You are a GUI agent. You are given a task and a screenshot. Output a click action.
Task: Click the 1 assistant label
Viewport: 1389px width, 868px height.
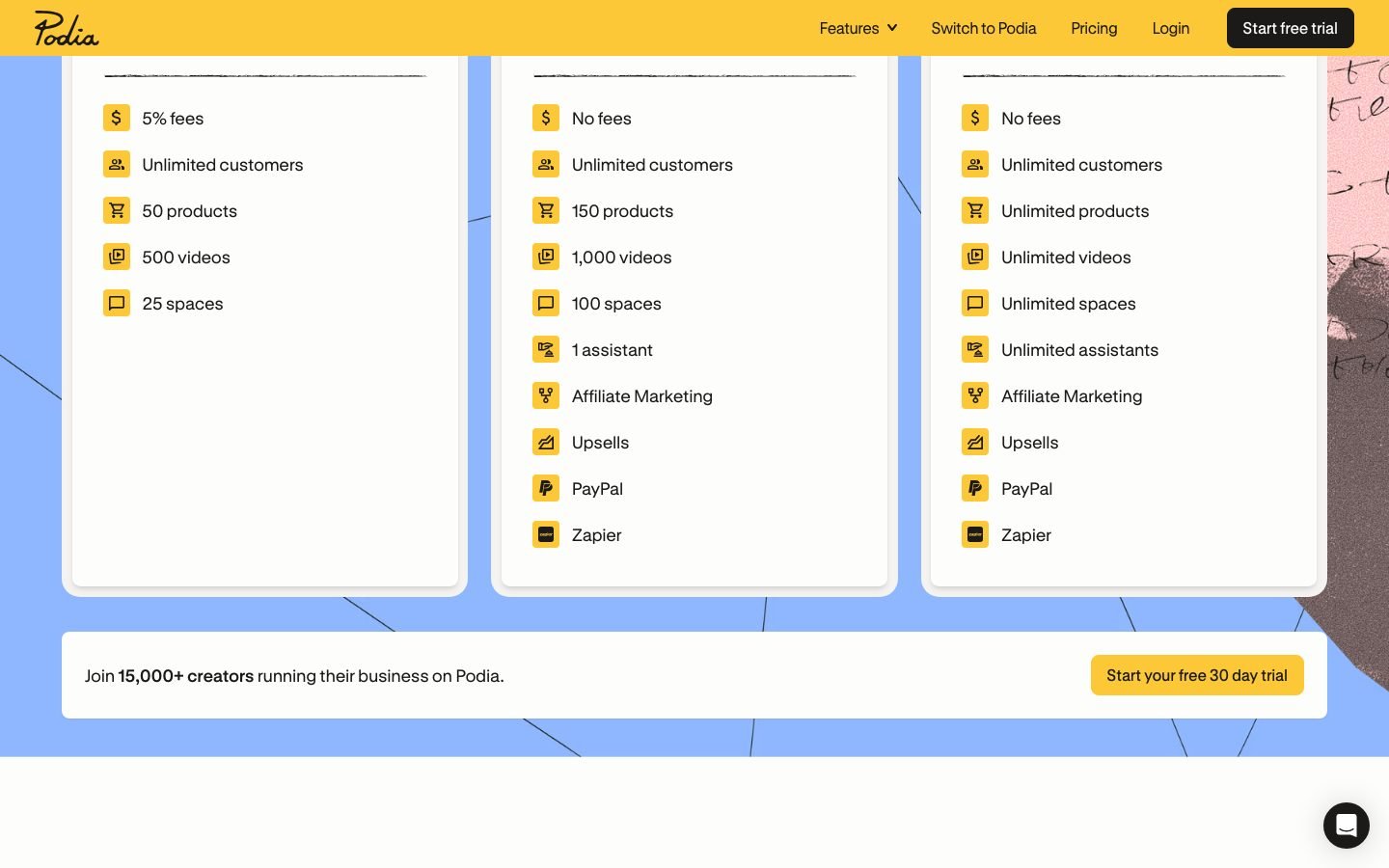pyautogui.click(x=612, y=350)
